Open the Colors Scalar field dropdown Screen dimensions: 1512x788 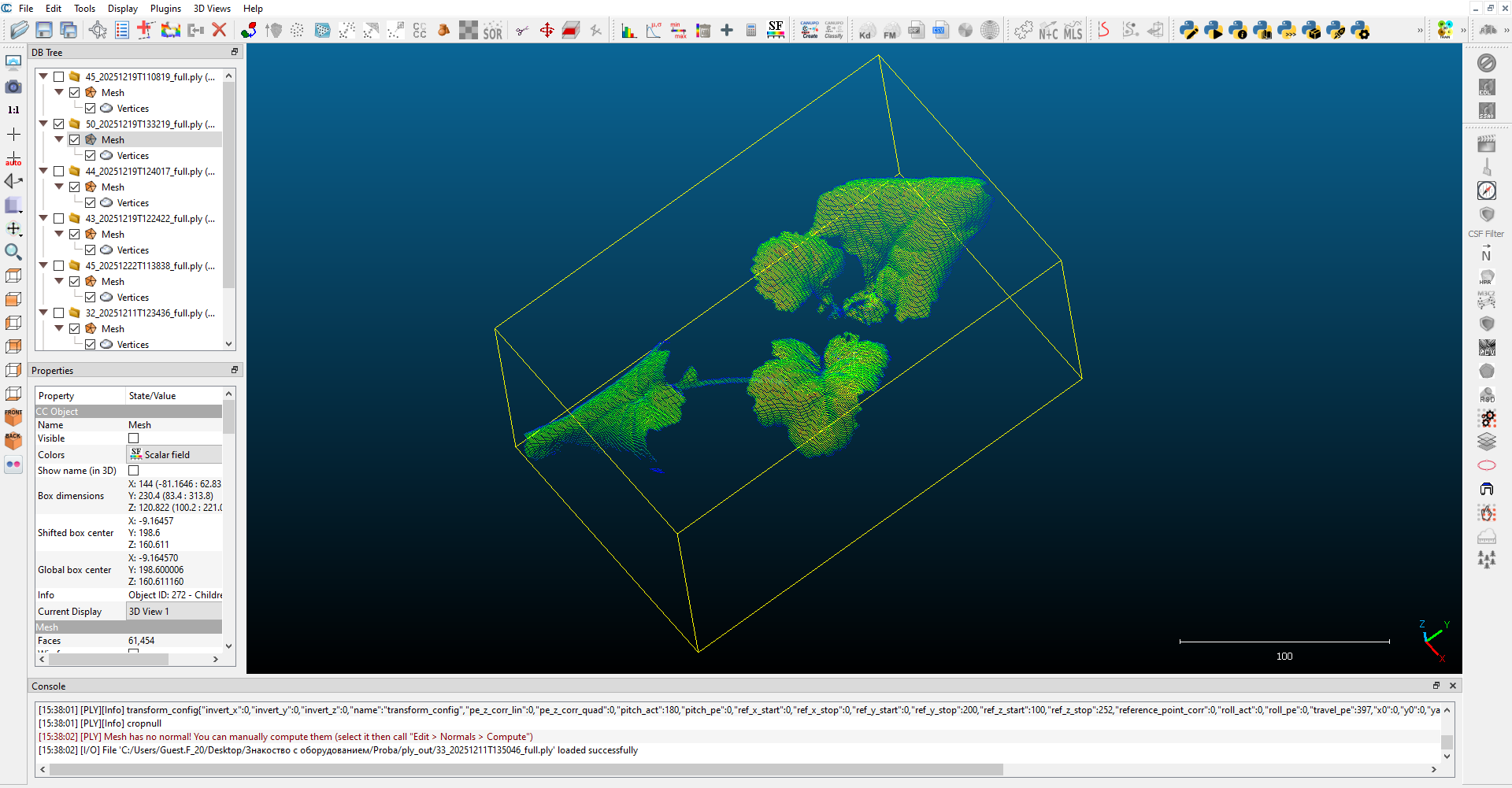(x=174, y=455)
